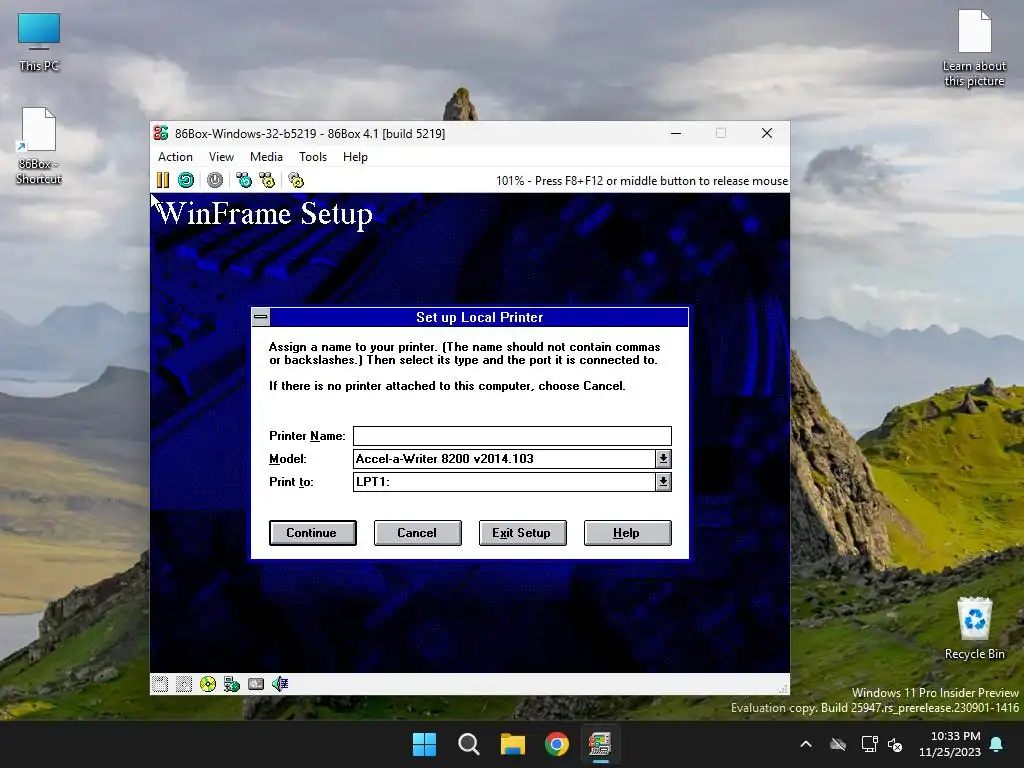
Task: Expand the Print to dropdown arrow
Action: 663,482
